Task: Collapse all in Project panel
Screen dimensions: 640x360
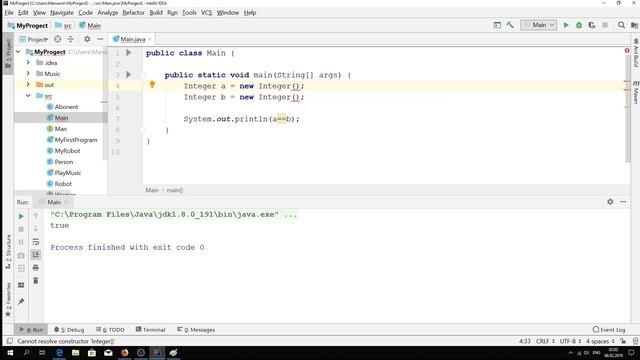Action: tap(71, 39)
